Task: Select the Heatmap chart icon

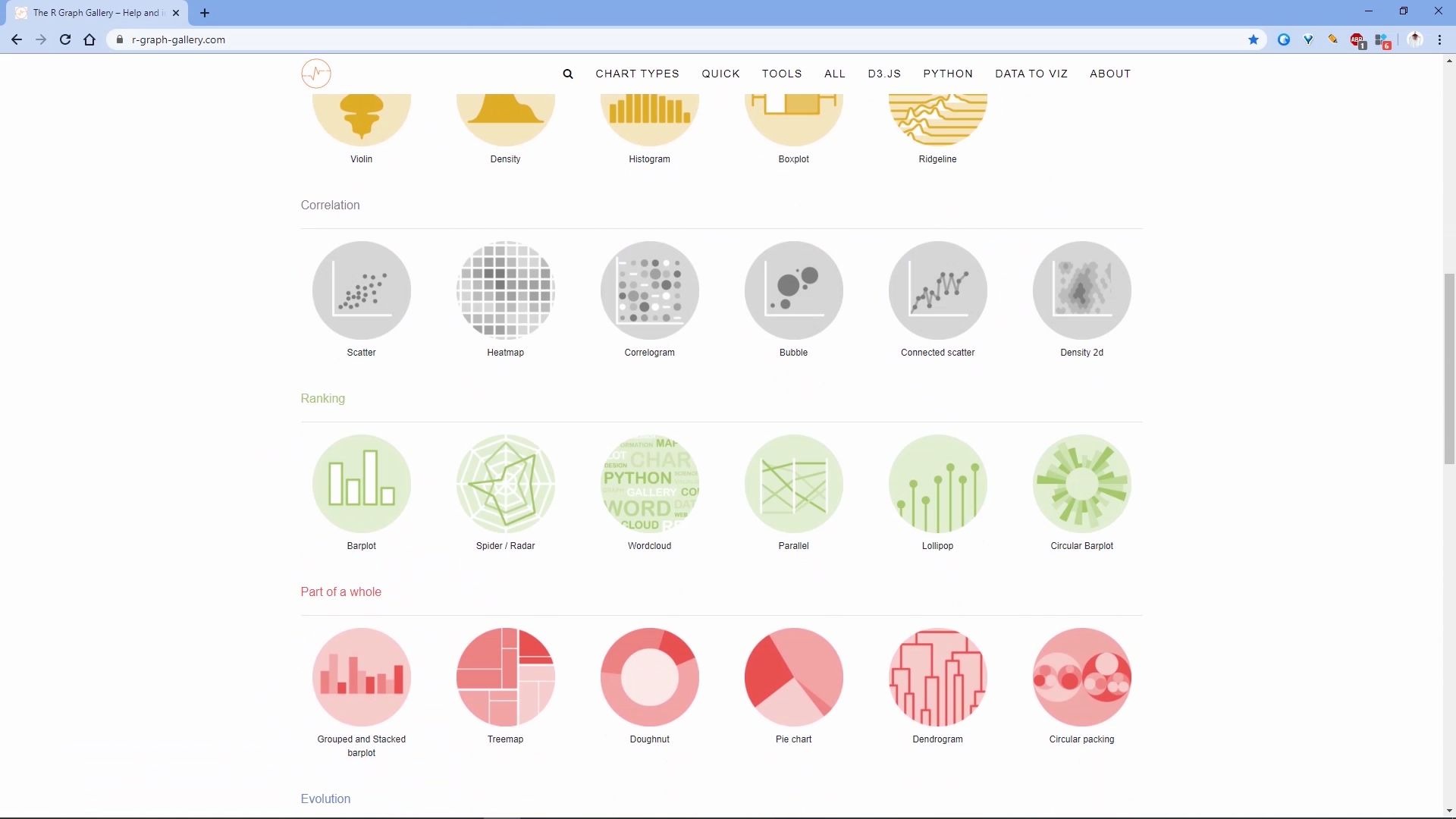Action: (505, 290)
